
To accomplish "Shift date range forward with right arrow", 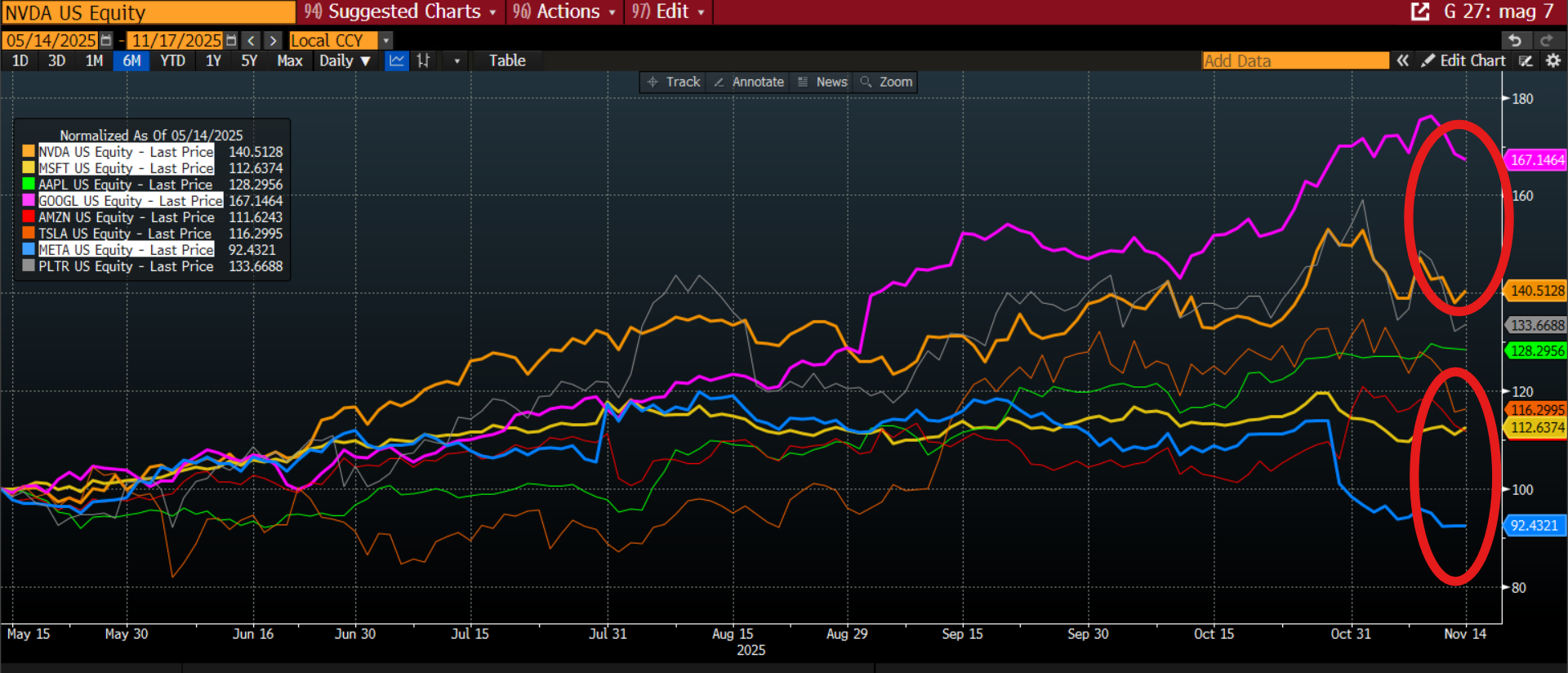I will pos(273,41).
